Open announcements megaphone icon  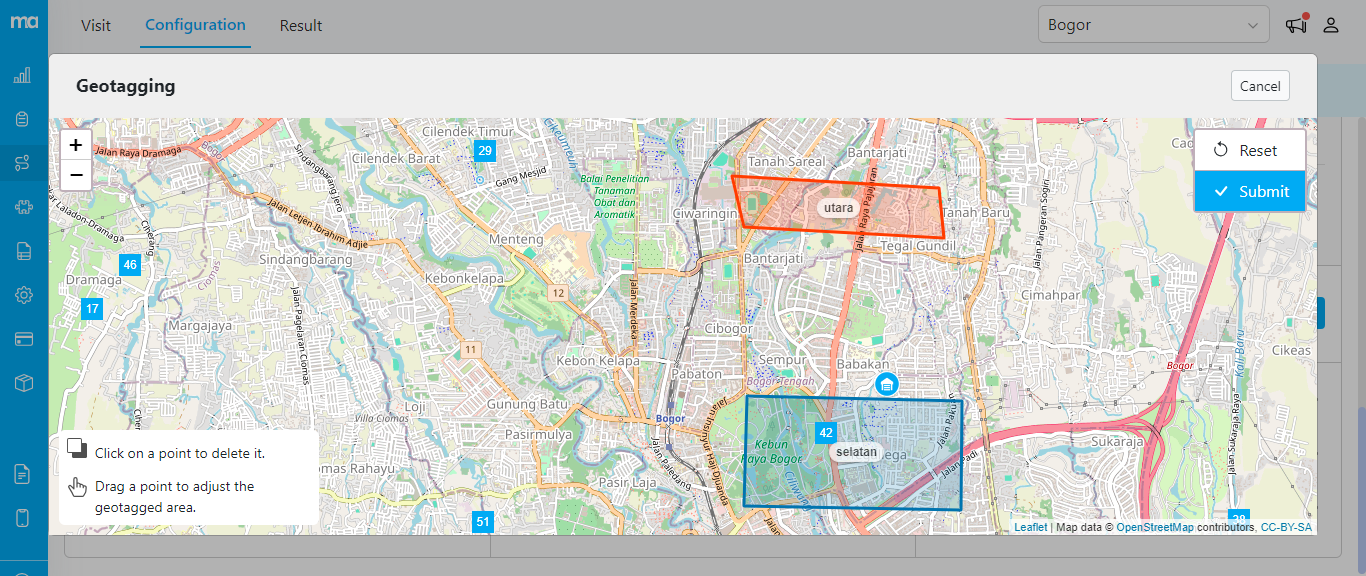click(1296, 25)
